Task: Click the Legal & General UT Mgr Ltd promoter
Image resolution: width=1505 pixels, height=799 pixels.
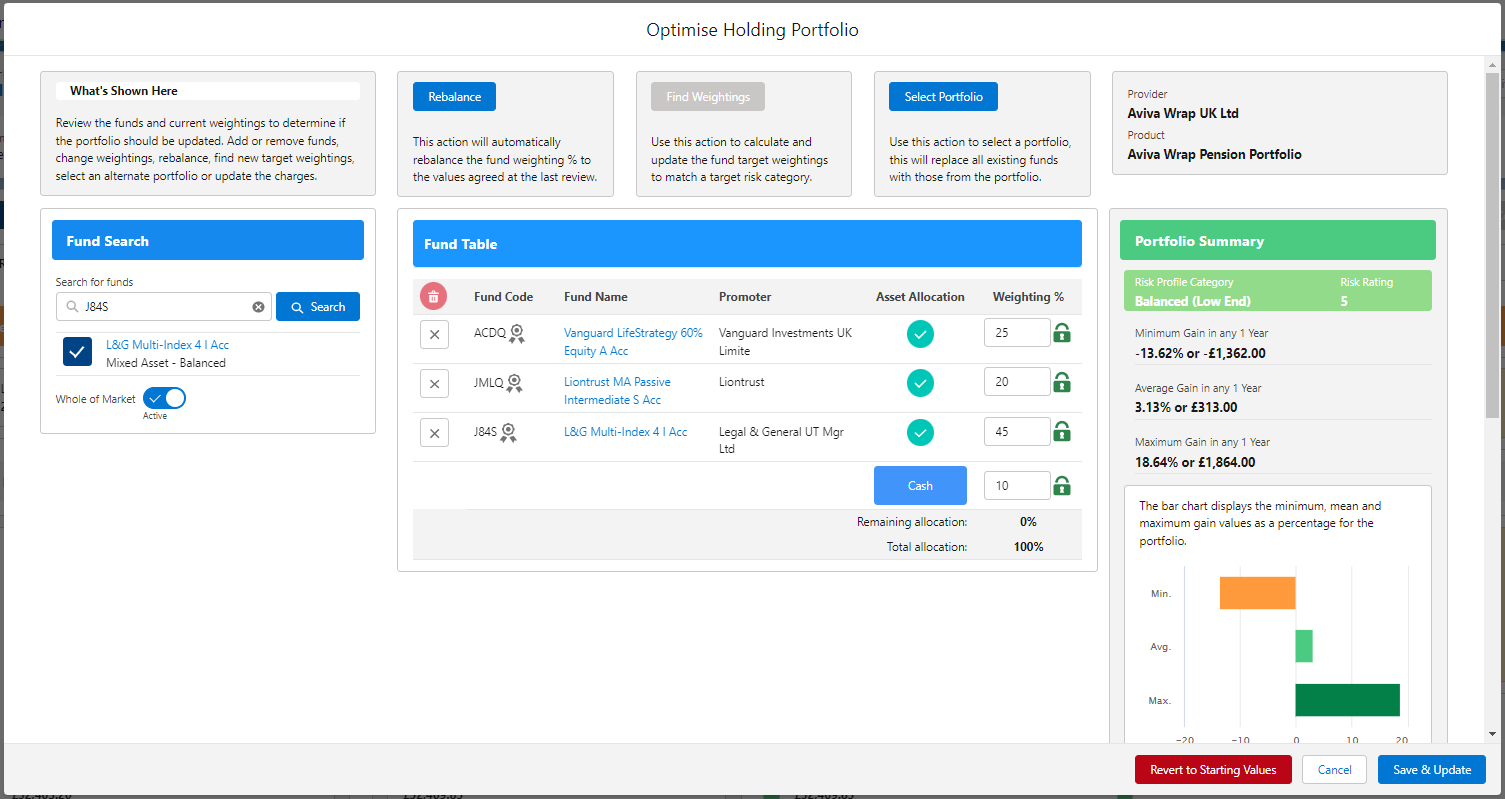Action: pos(783,440)
